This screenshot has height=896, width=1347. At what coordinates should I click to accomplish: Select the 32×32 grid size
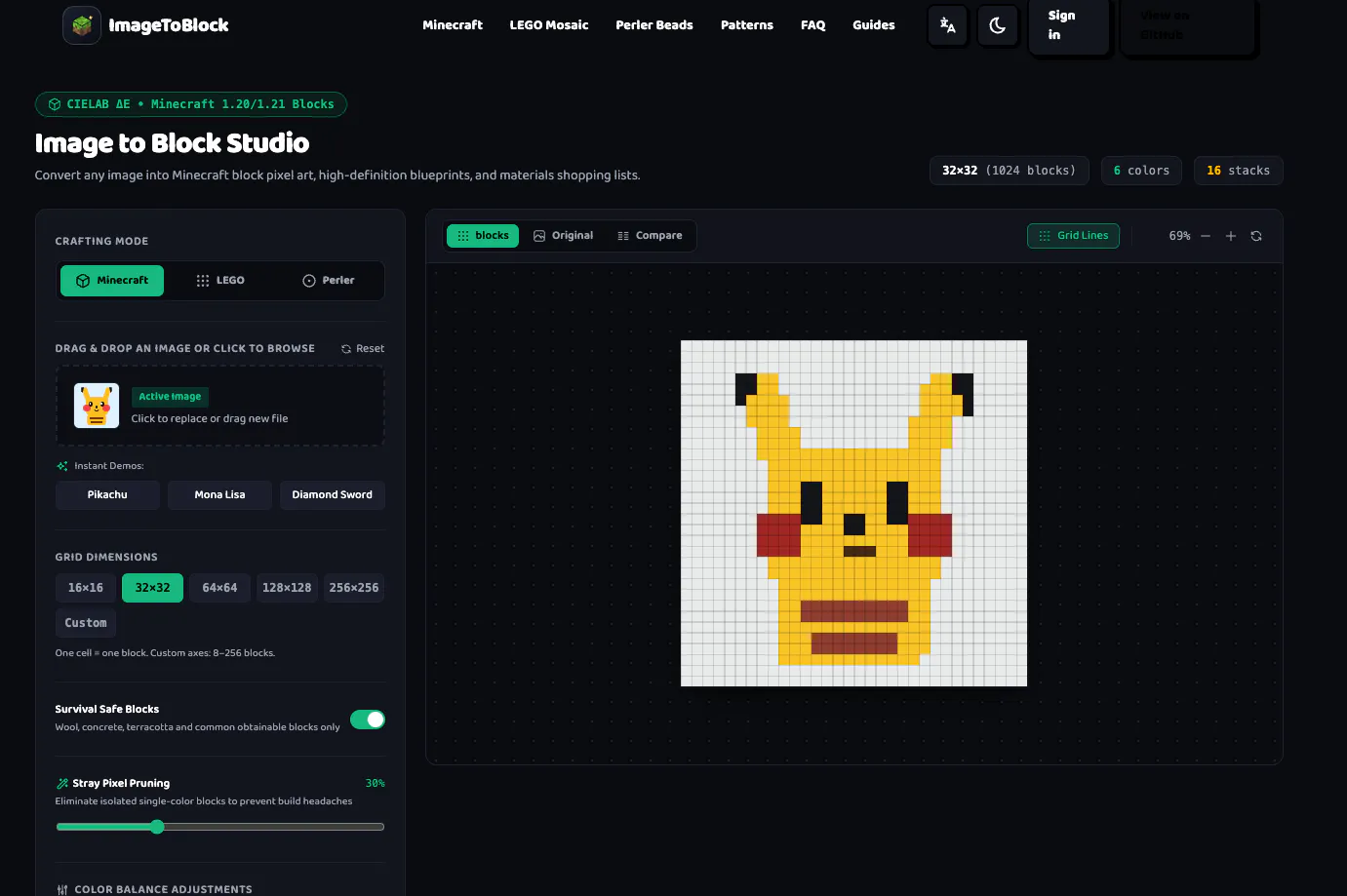[x=152, y=588]
